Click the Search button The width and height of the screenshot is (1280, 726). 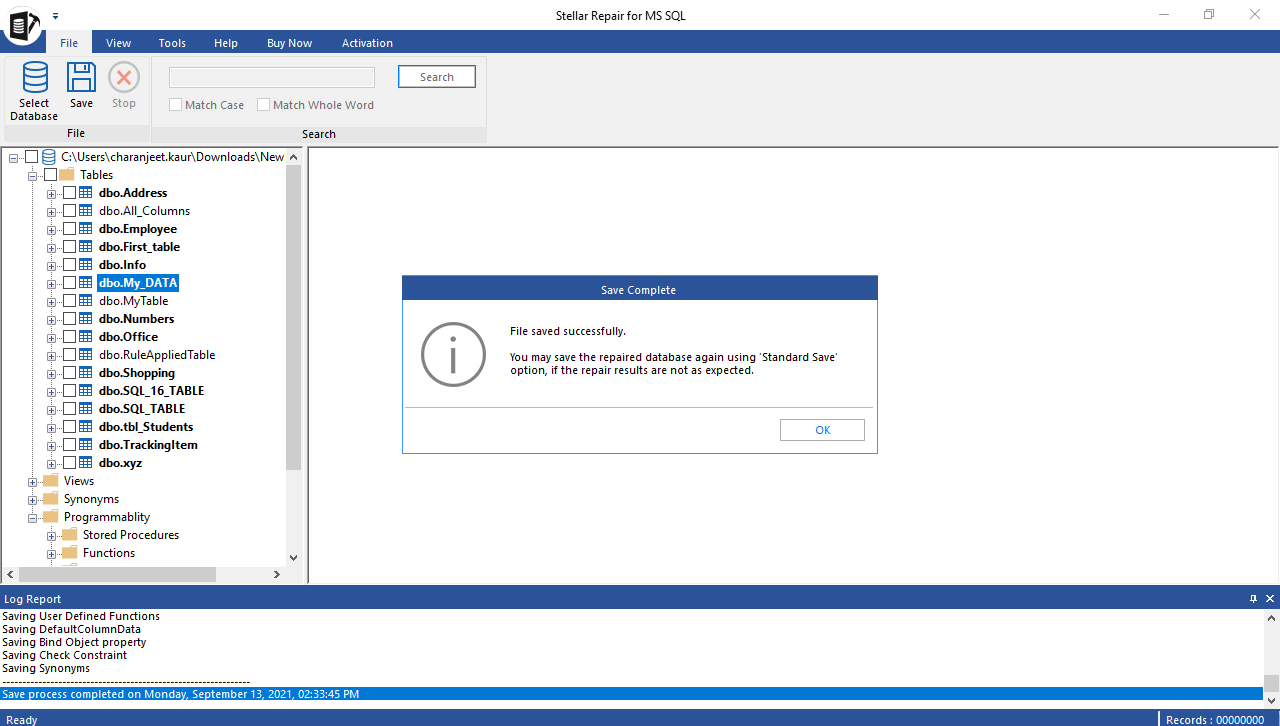click(437, 77)
